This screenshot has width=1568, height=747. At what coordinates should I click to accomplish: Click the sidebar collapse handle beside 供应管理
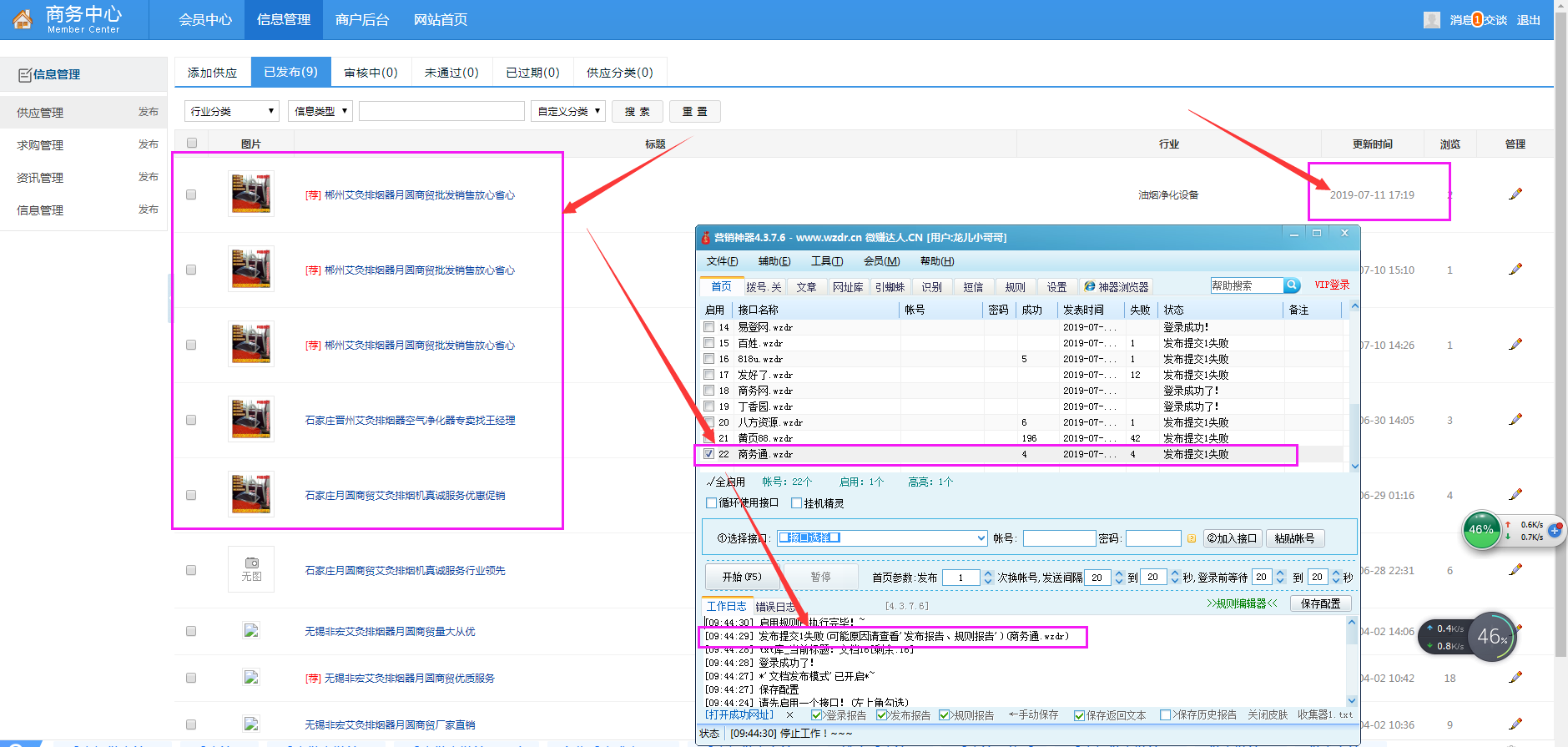tap(170, 298)
